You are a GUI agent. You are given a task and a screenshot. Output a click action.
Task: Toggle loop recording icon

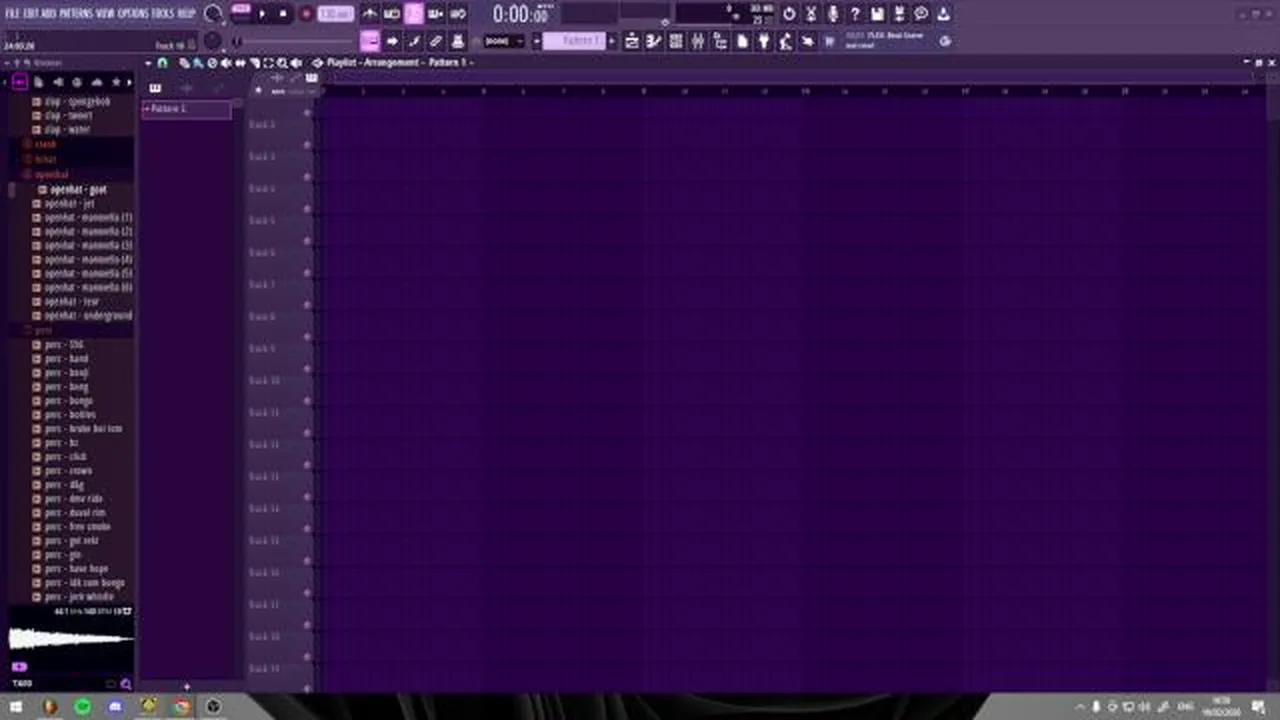tap(457, 14)
